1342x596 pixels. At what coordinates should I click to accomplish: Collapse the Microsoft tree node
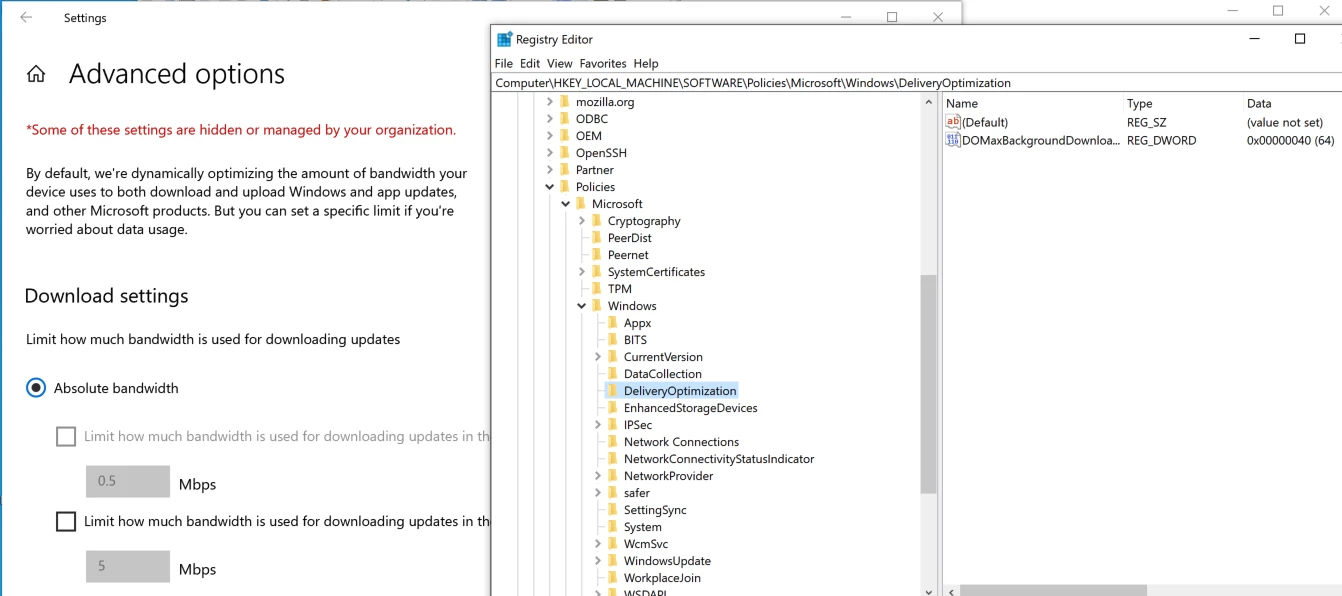tap(566, 204)
